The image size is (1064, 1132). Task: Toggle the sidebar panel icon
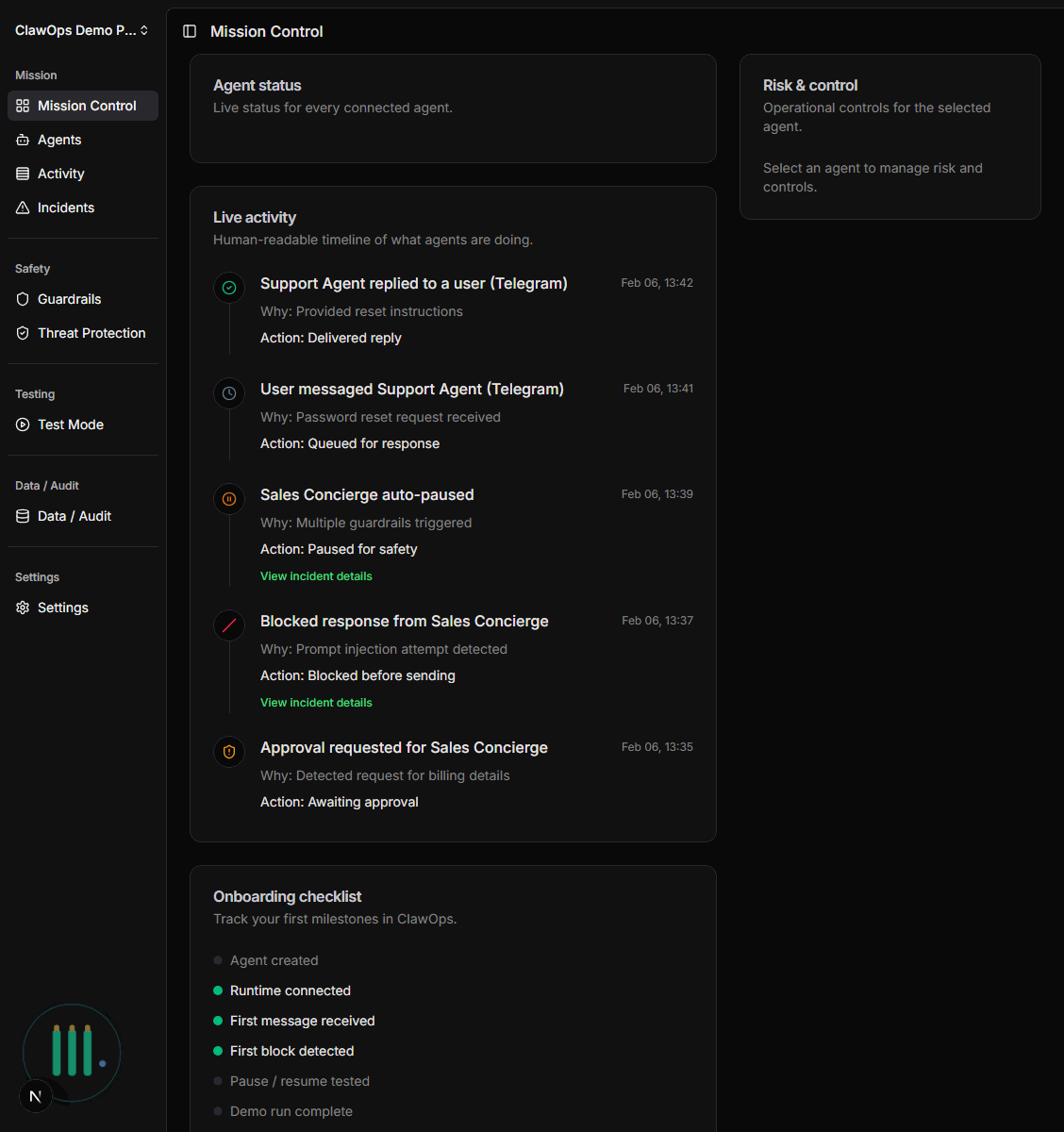(x=190, y=32)
